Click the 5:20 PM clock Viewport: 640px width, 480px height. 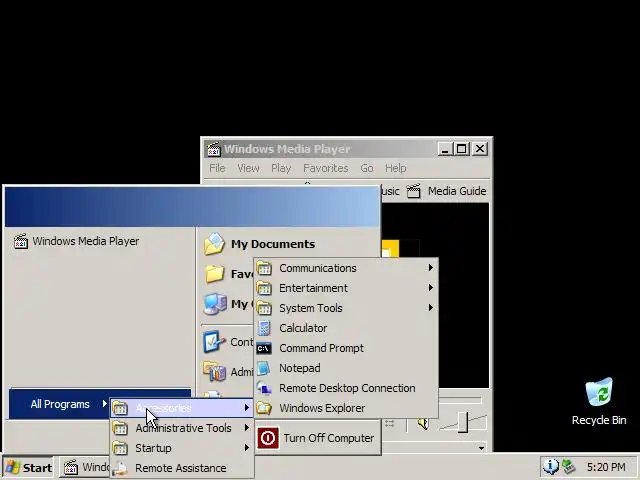pos(606,467)
